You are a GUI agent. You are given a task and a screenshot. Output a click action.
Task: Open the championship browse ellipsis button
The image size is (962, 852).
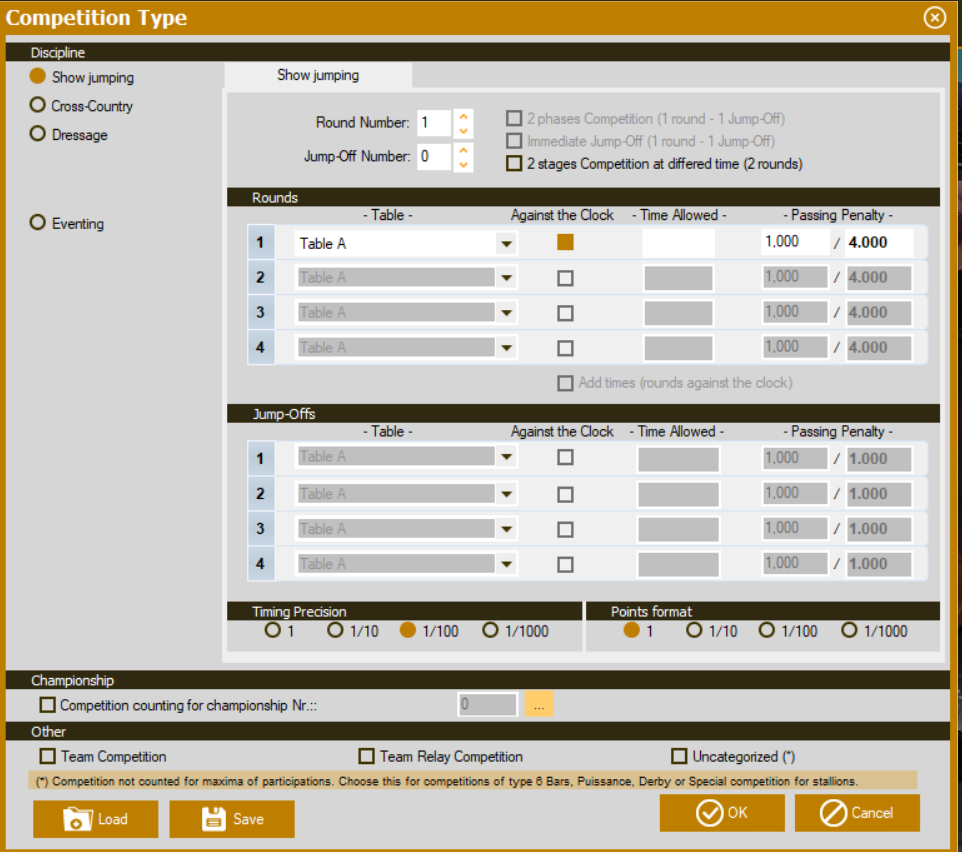539,705
